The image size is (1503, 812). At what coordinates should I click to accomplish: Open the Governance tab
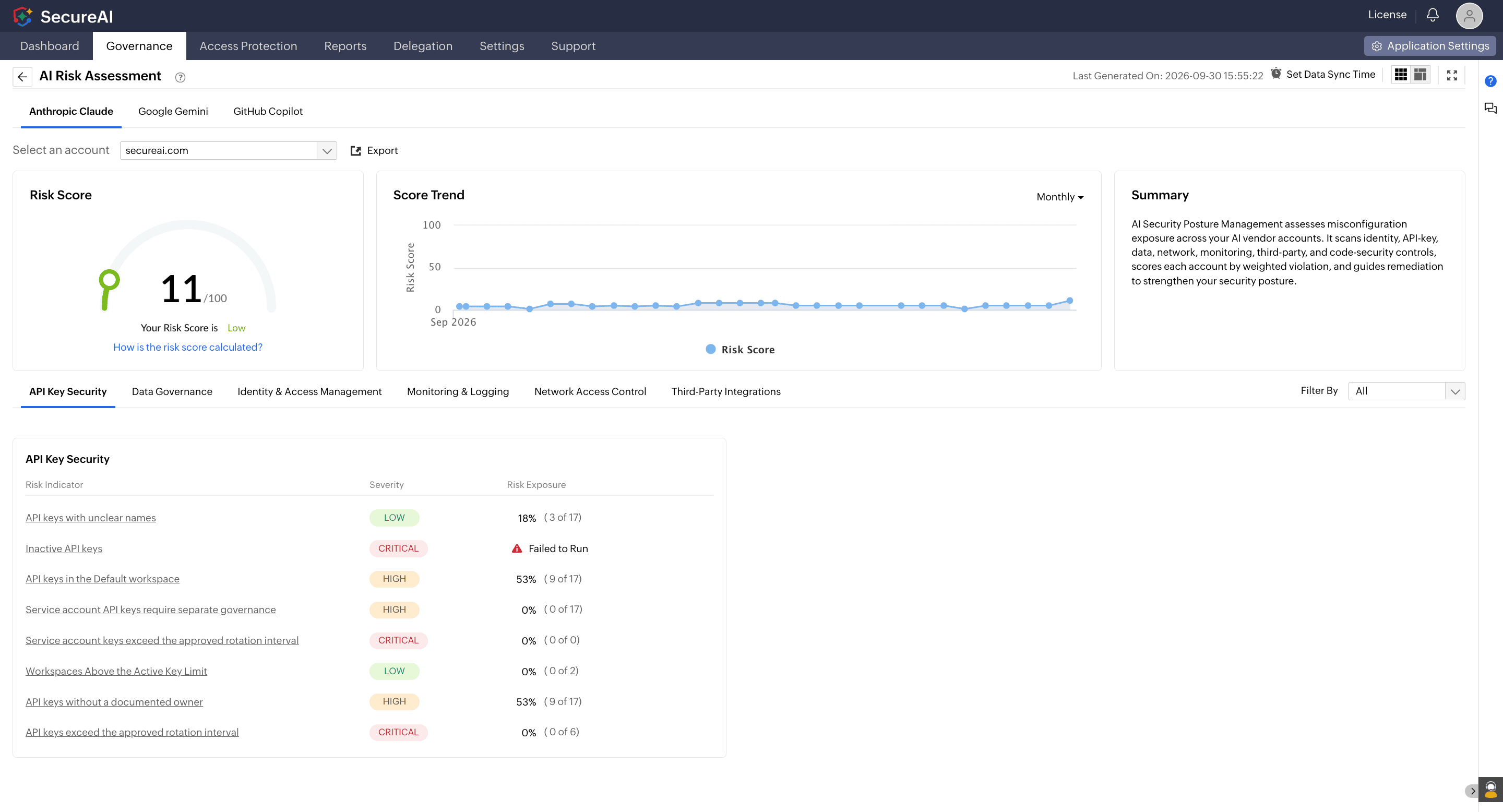(x=139, y=46)
